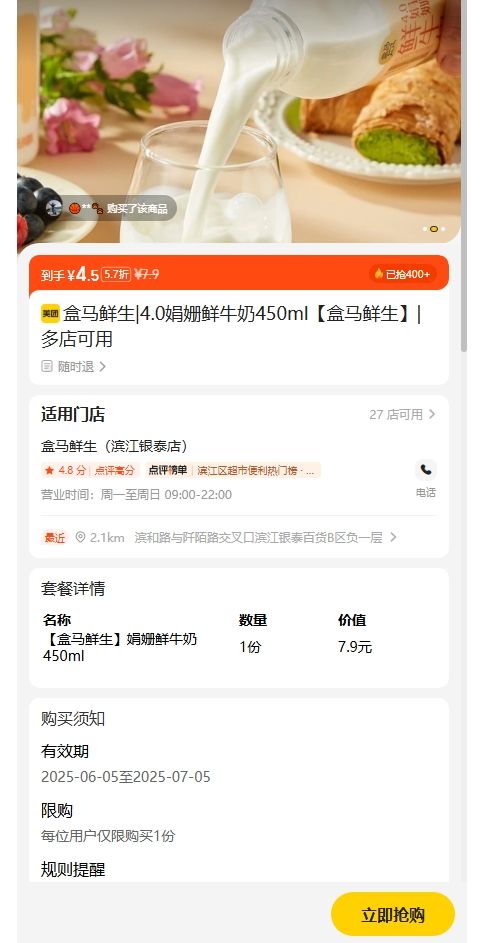Click the 5.7折 discount tag
Viewport: 483px width, 943px height.
tap(116, 274)
